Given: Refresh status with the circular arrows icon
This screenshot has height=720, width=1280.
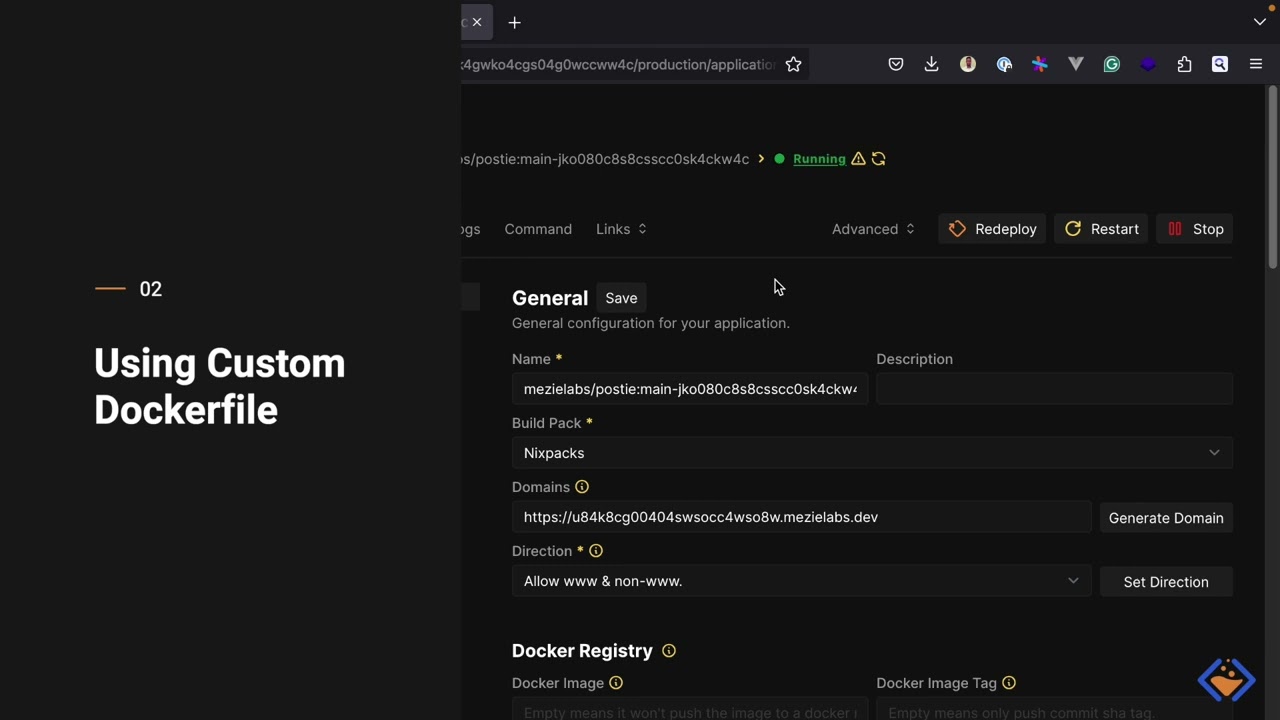Looking at the screenshot, I should coord(878,159).
